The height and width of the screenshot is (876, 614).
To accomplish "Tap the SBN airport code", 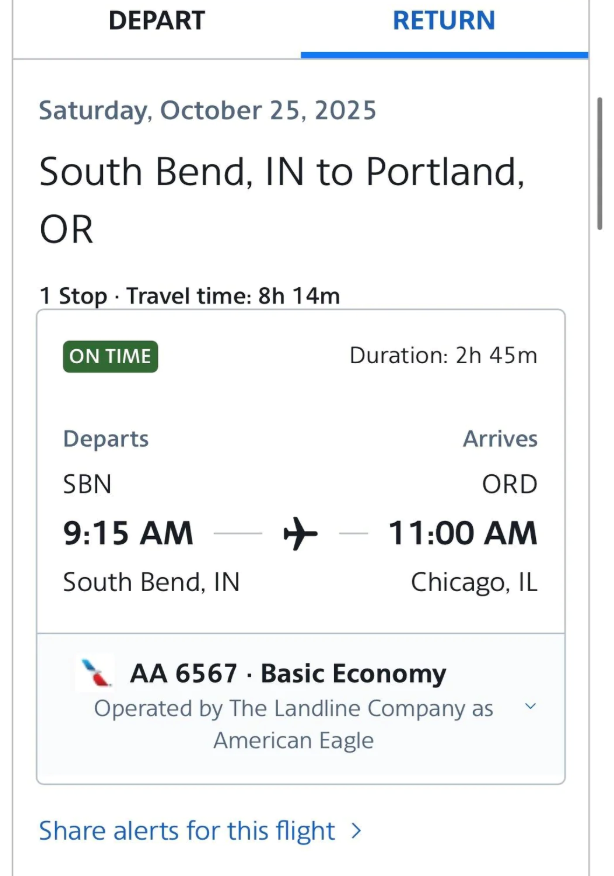I will 86,484.
